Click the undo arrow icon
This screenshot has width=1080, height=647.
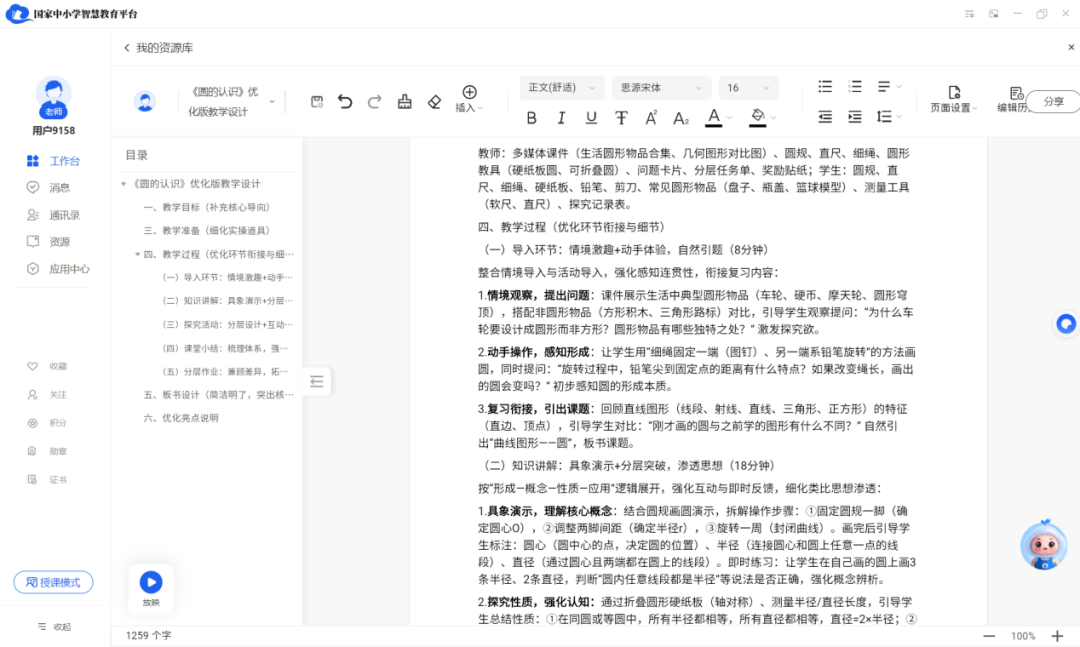click(345, 101)
